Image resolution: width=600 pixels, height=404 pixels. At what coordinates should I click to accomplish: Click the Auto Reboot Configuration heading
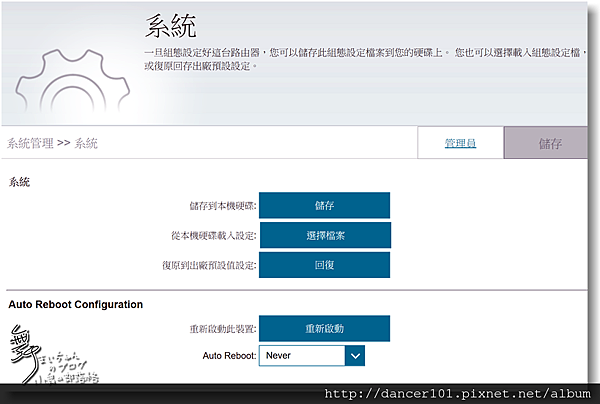[76, 305]
